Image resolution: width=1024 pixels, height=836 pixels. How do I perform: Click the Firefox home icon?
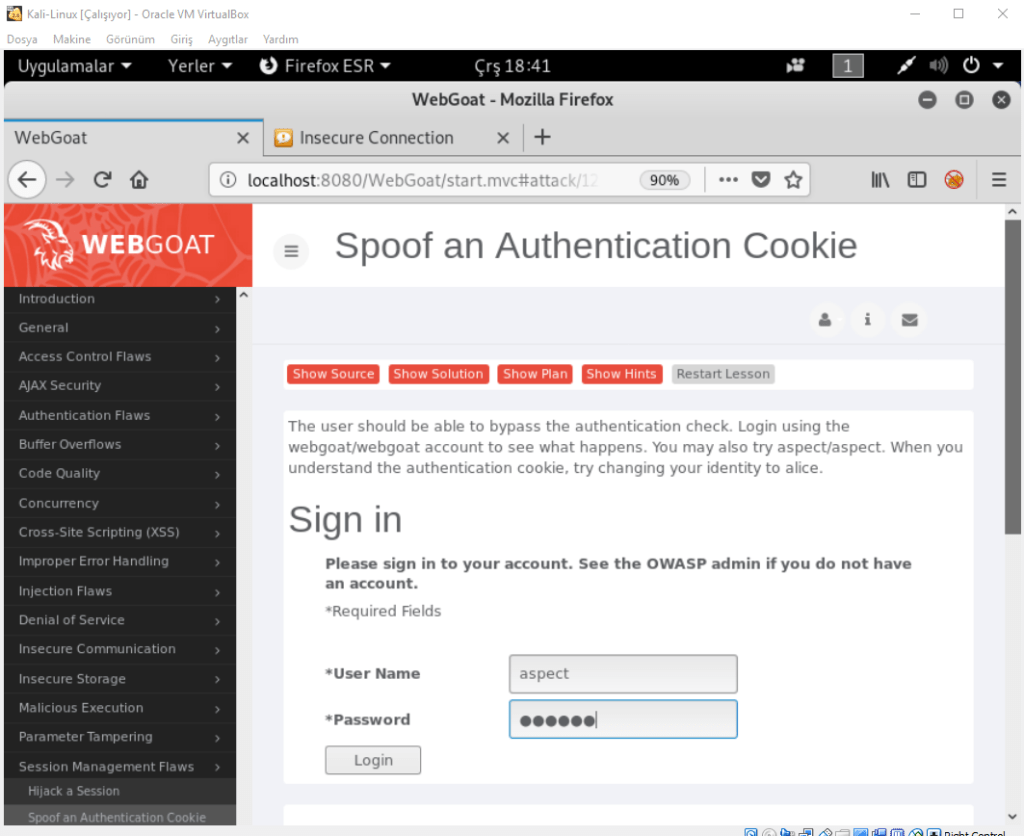click(139, 180)
